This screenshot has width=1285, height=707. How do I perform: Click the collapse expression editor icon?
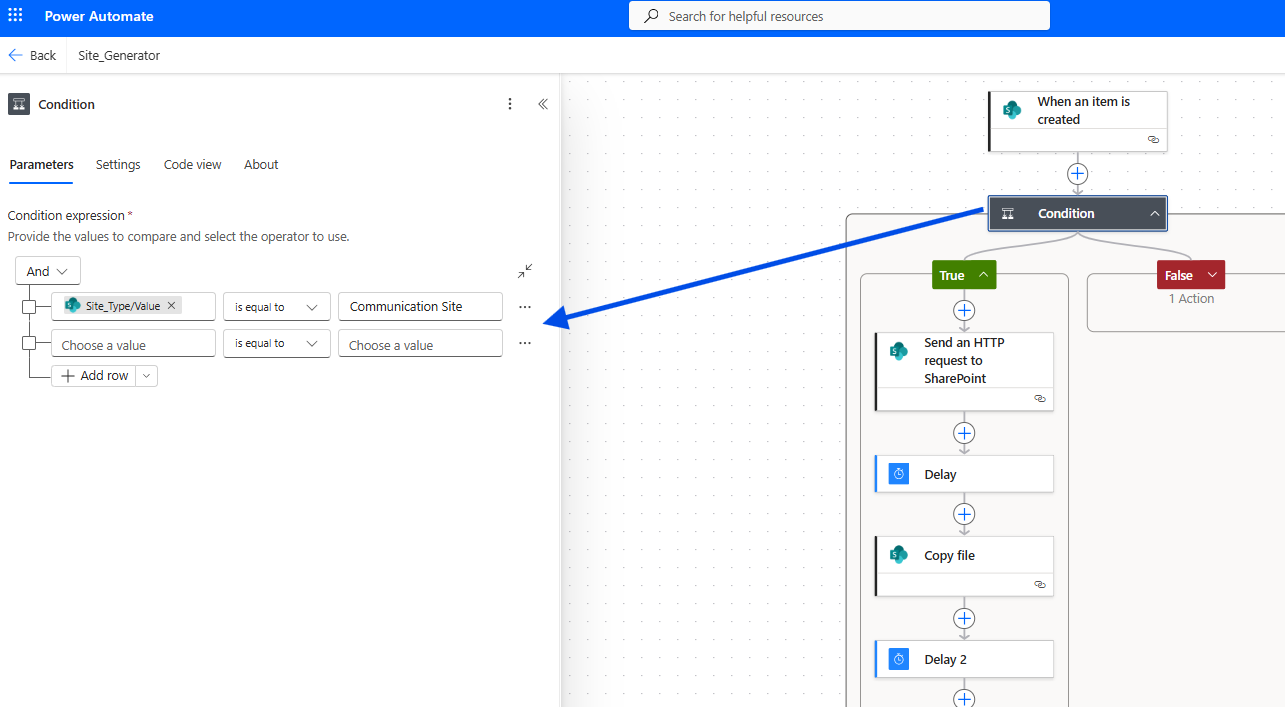click(525, 271)
